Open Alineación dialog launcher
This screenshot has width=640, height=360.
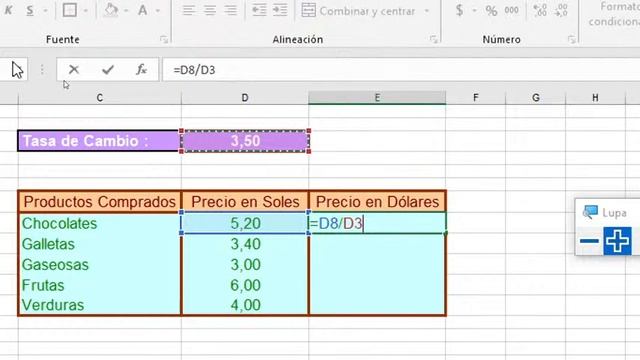coord(433,40)
